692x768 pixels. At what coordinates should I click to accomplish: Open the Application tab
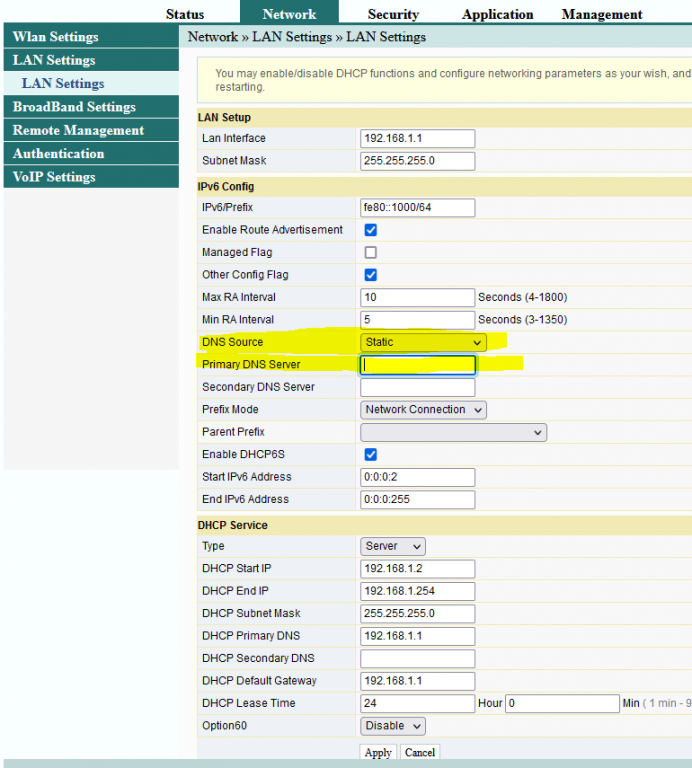coord(497,14)
